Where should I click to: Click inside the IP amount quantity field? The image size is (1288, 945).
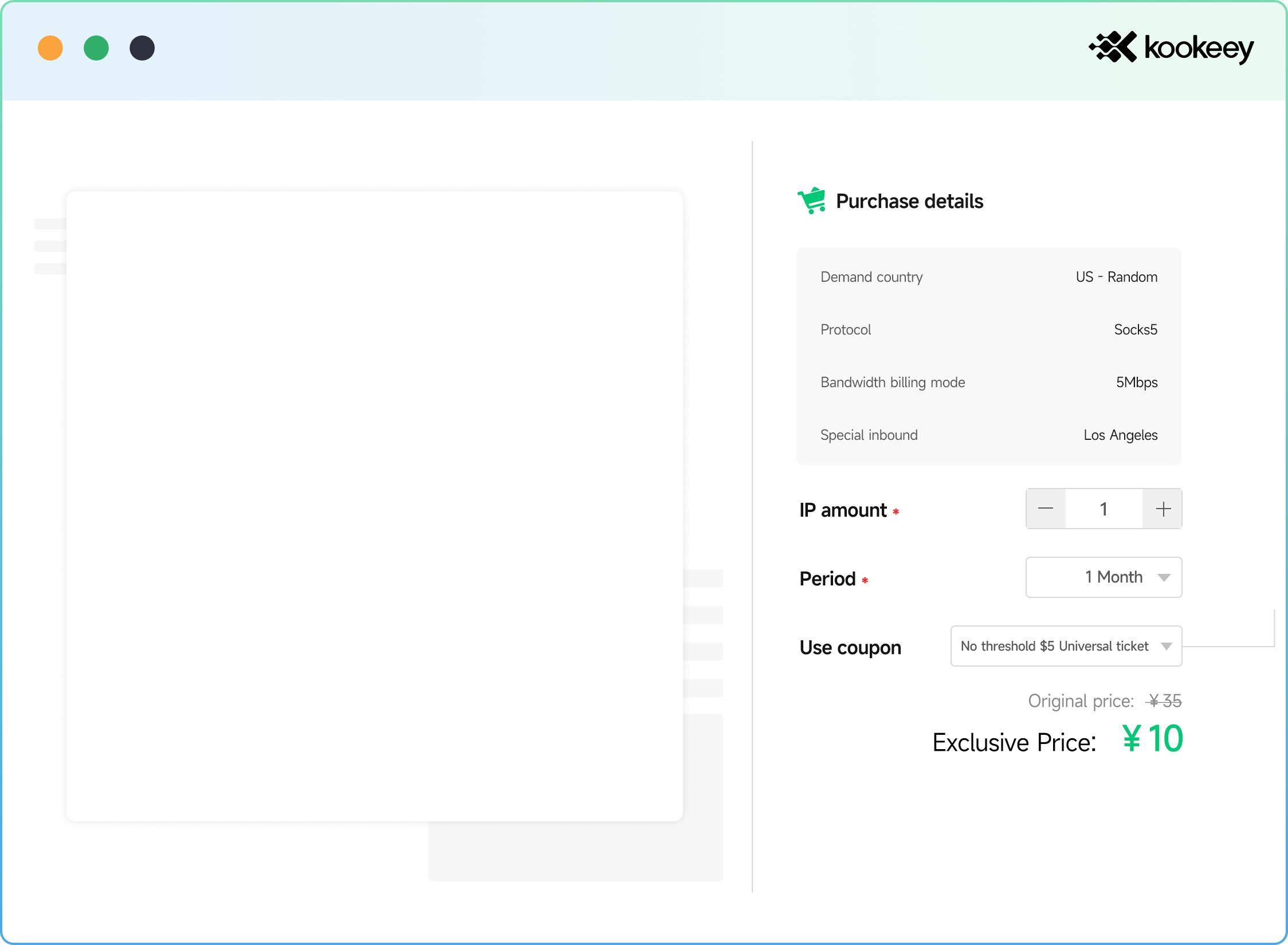point(1103,509)
